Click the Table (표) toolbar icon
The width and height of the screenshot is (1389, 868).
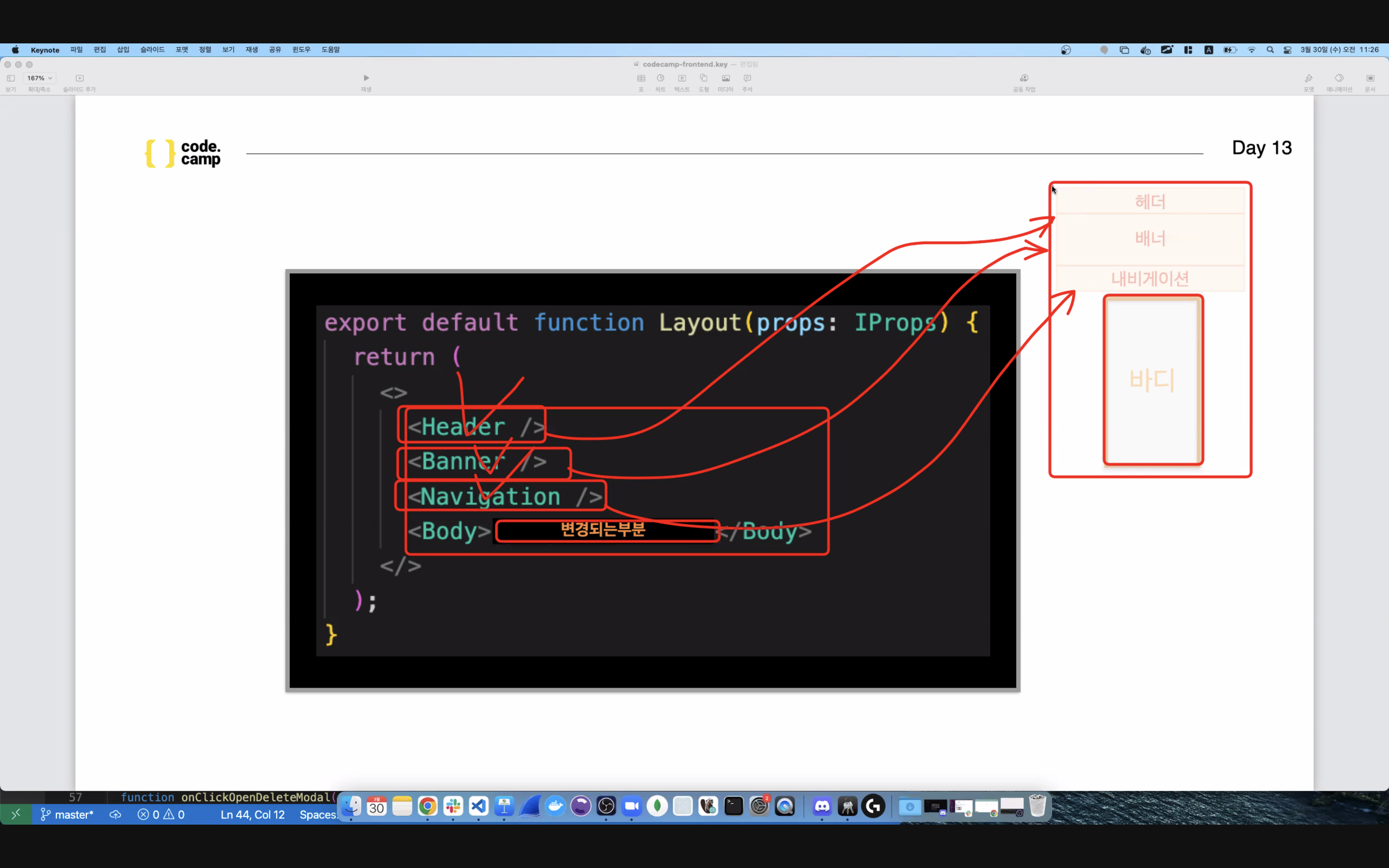pyautogui.click(x=641, y=79)
